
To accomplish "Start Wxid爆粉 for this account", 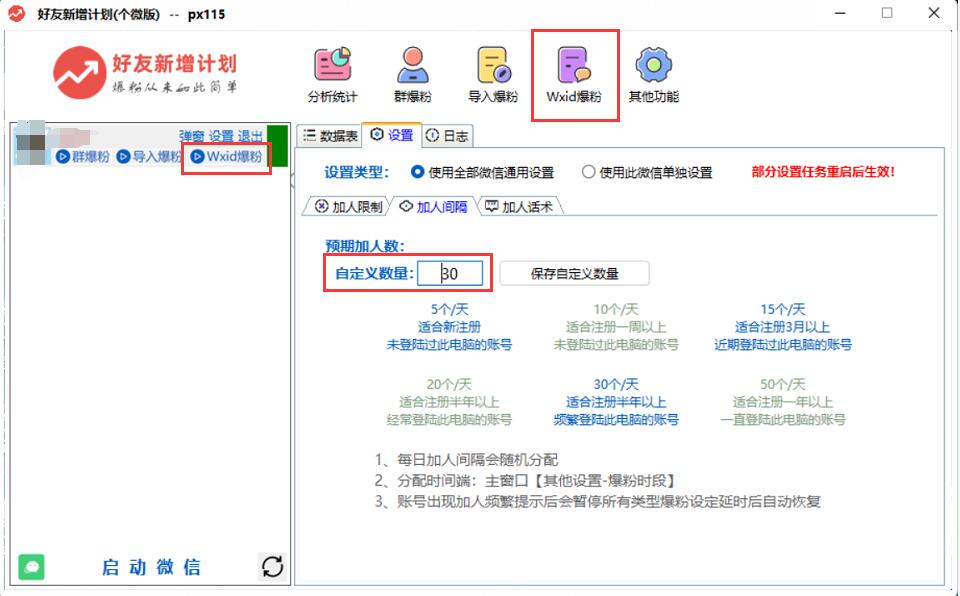I will pos(227,156).
